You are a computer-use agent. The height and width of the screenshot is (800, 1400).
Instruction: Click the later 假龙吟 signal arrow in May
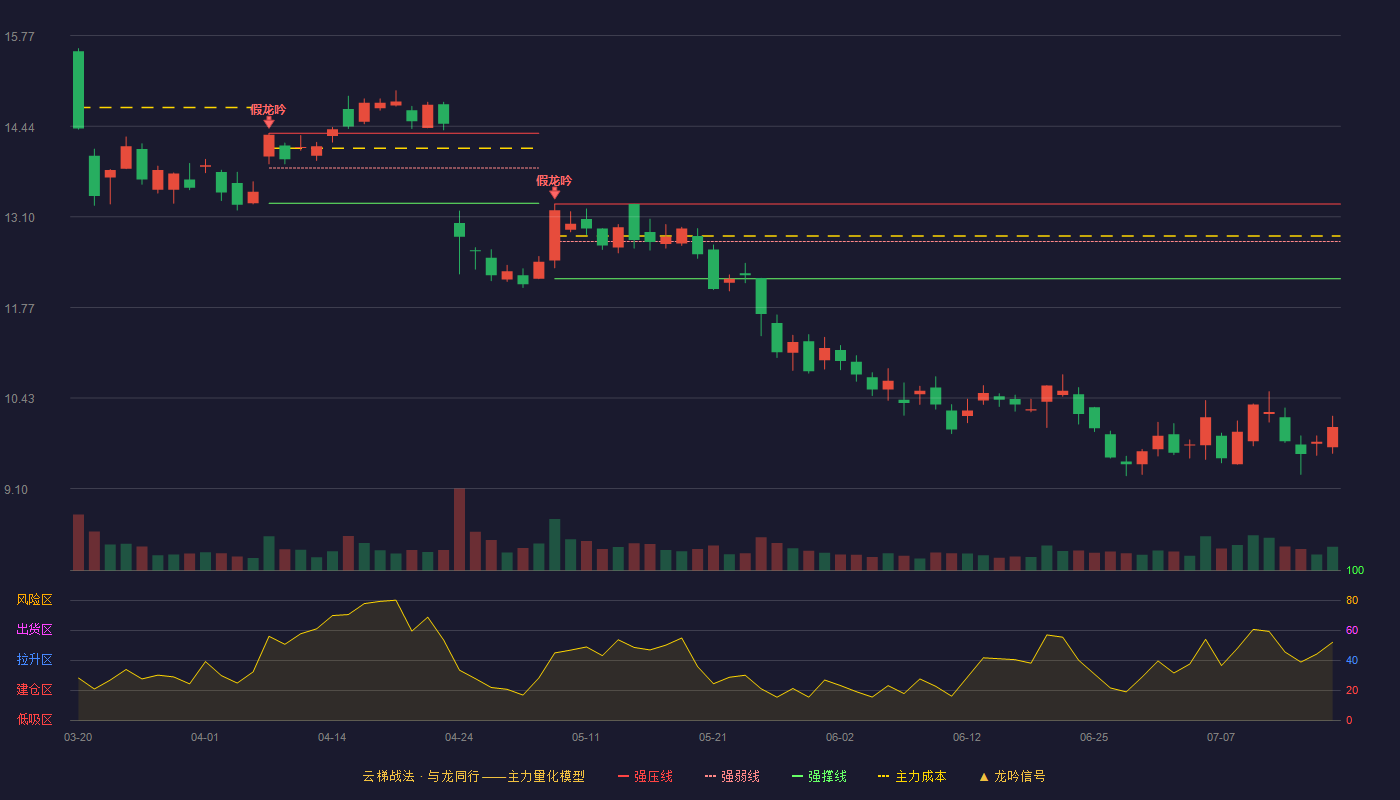tap(554, 193)
